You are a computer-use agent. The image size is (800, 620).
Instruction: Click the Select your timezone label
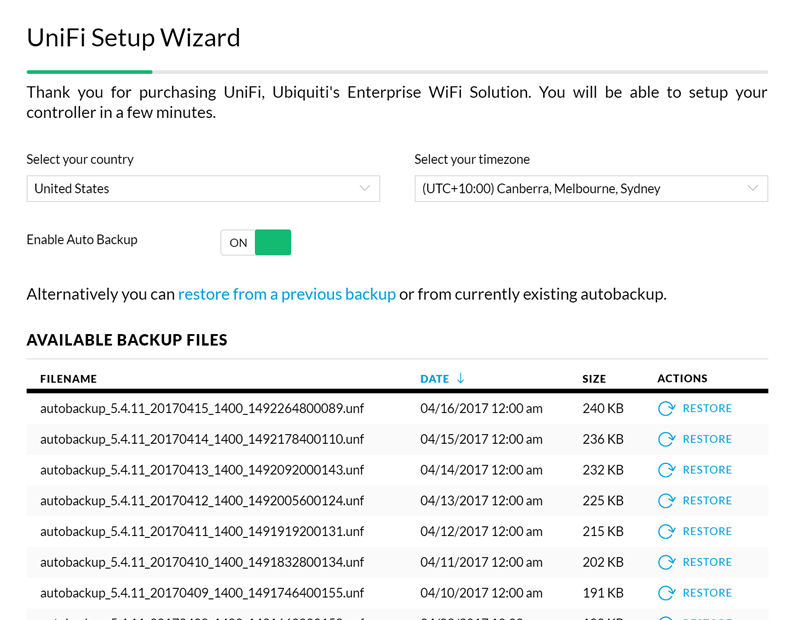tap(472, 159)
